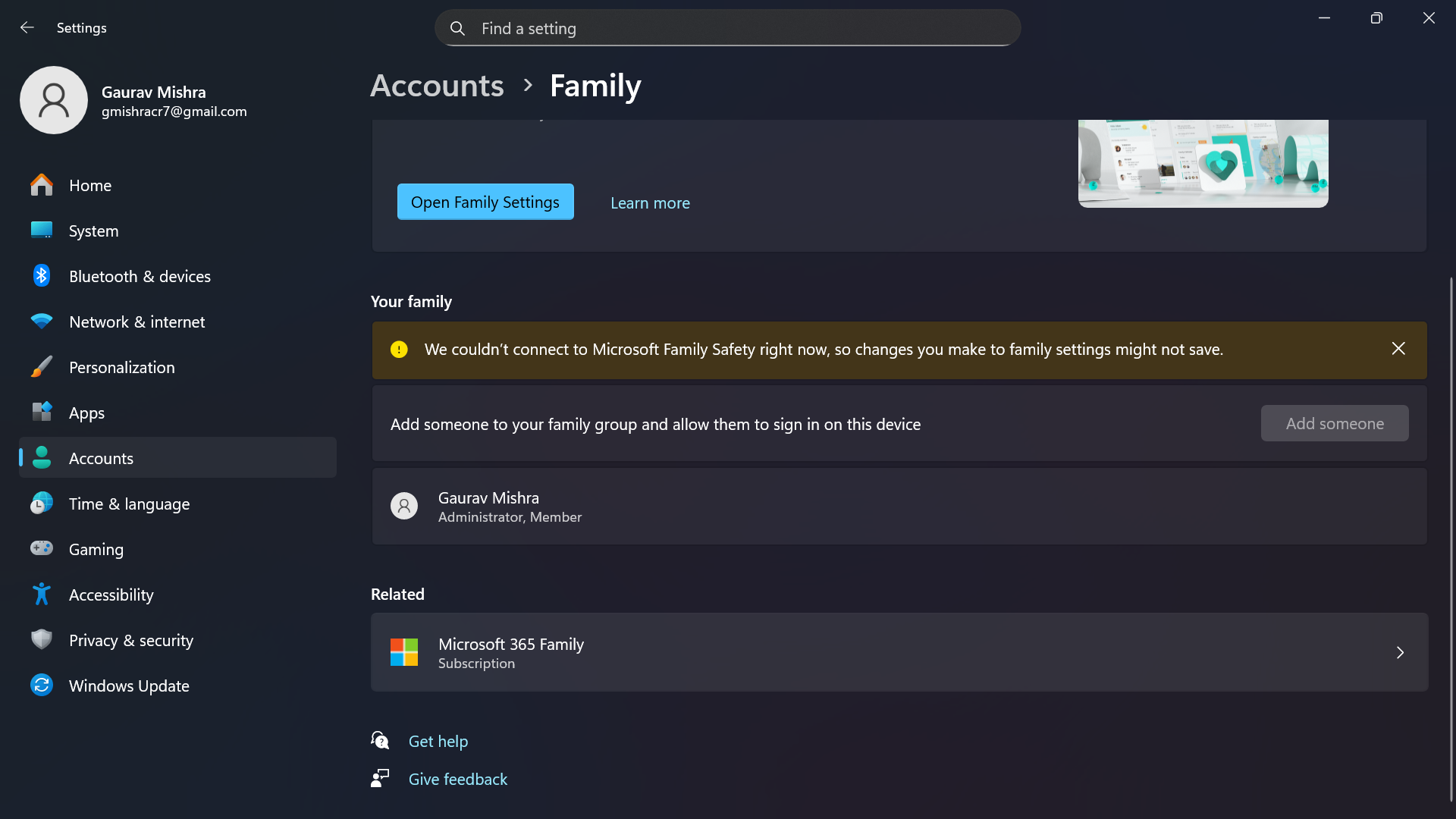Open Accessibility settings
1456x819 pixels.
coord(177,595)
